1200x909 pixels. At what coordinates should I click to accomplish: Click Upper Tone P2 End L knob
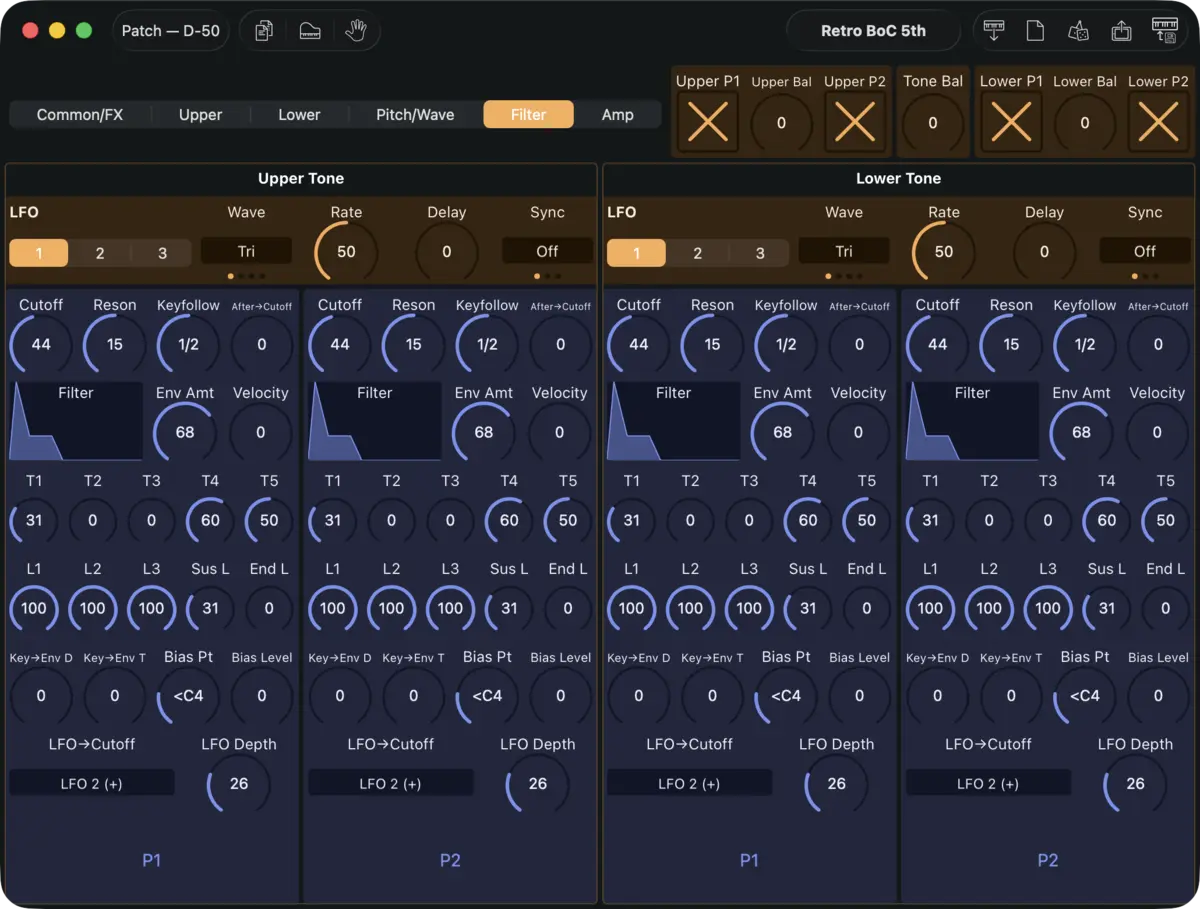click(568, 608)
